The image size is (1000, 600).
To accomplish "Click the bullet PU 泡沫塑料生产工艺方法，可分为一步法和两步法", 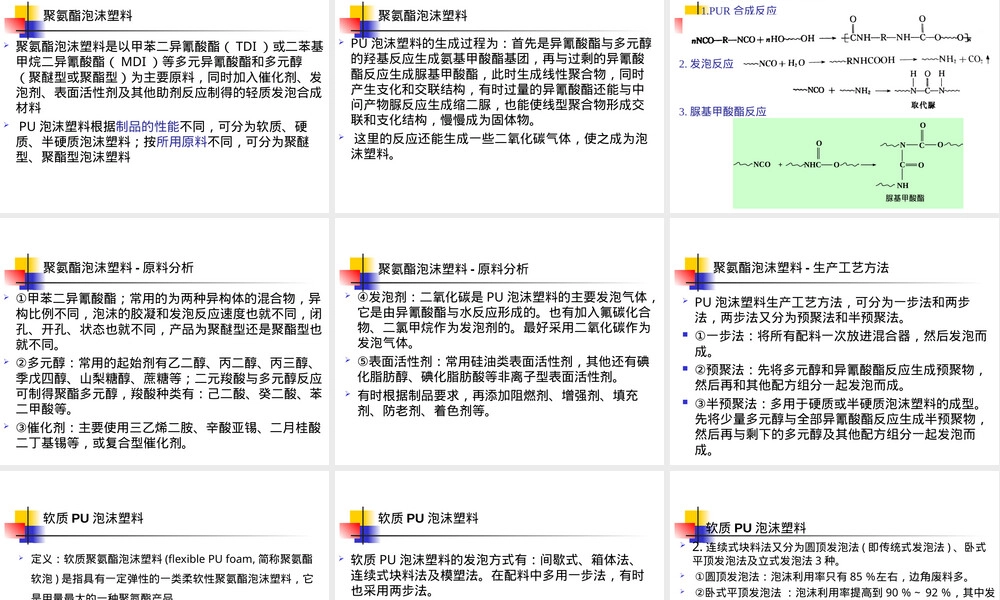I will [832, 310].
